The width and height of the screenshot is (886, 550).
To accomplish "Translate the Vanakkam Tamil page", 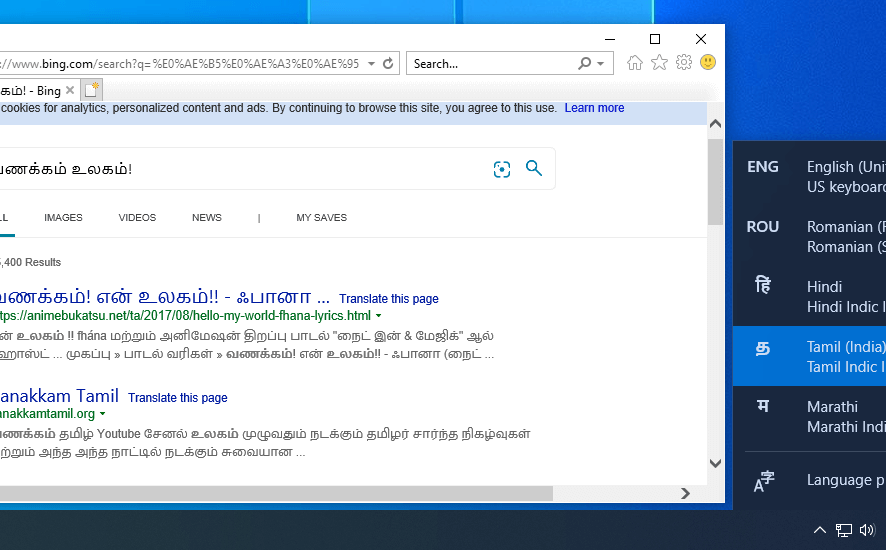I will coord(177,397).
